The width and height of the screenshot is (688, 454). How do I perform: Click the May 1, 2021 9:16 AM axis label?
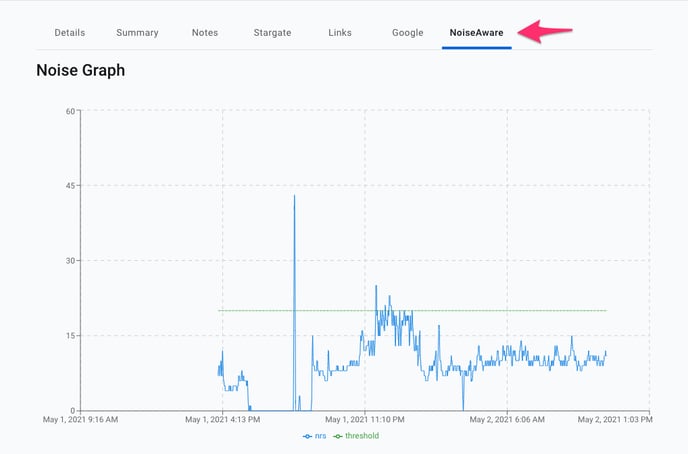click(x=80, y=420)
